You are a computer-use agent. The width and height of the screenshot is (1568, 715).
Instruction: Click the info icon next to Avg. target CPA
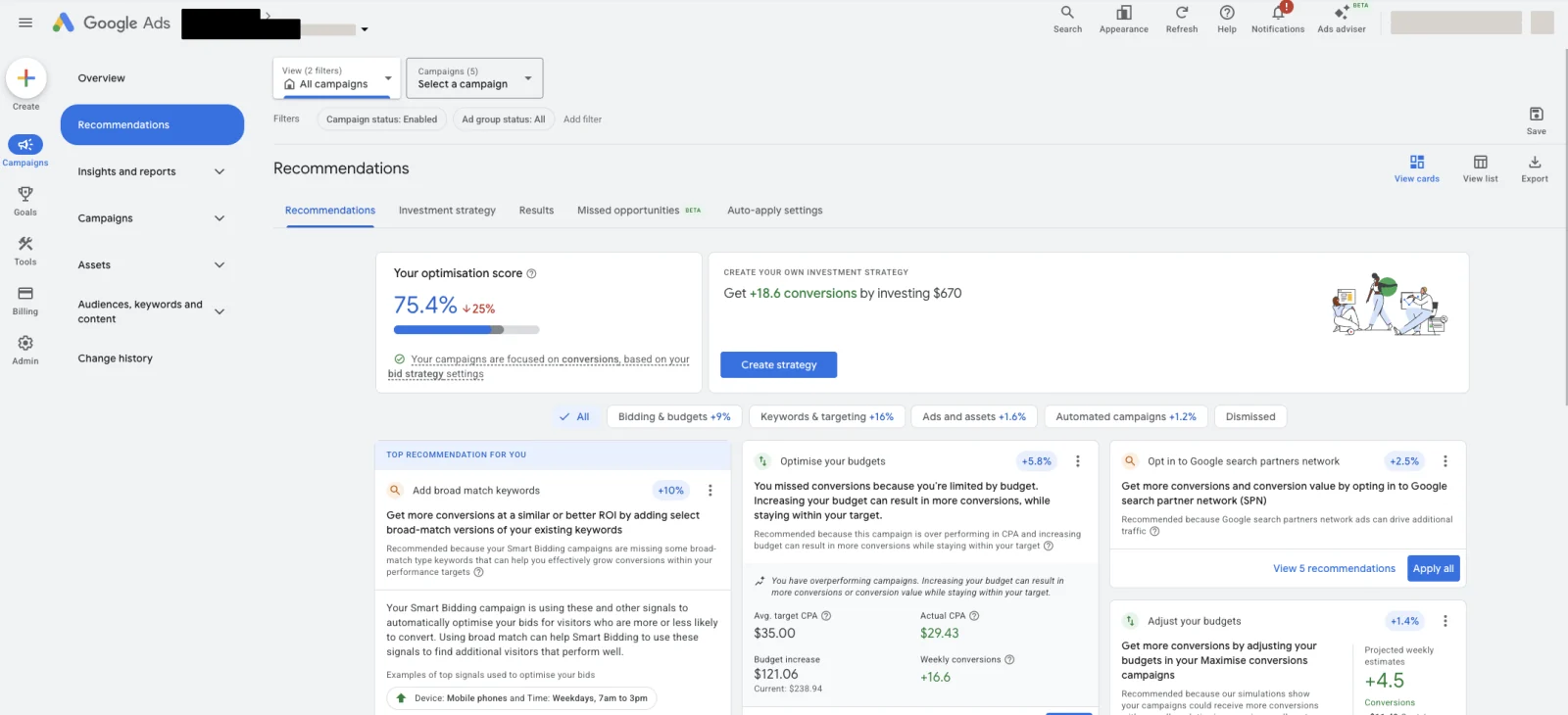[826, 616]
